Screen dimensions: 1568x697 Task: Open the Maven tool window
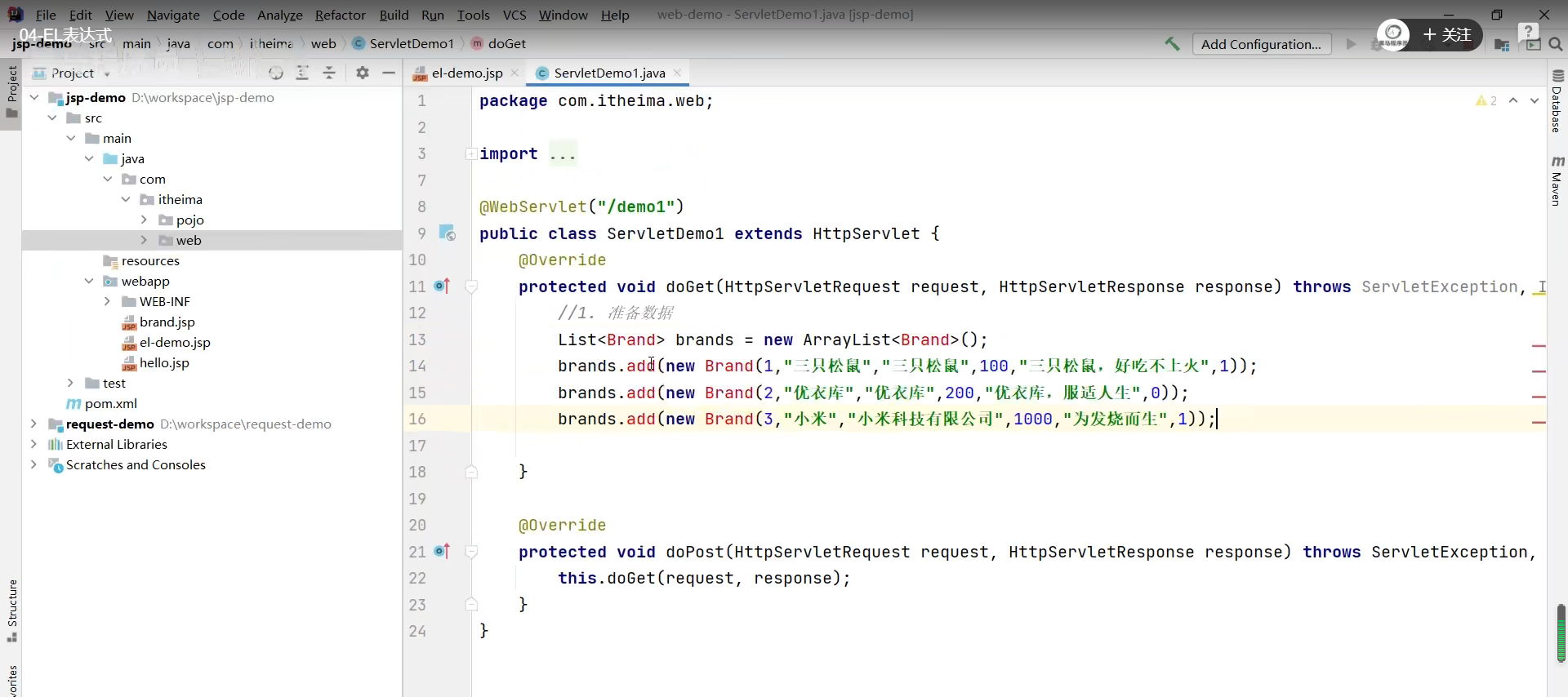[1557, 181]
